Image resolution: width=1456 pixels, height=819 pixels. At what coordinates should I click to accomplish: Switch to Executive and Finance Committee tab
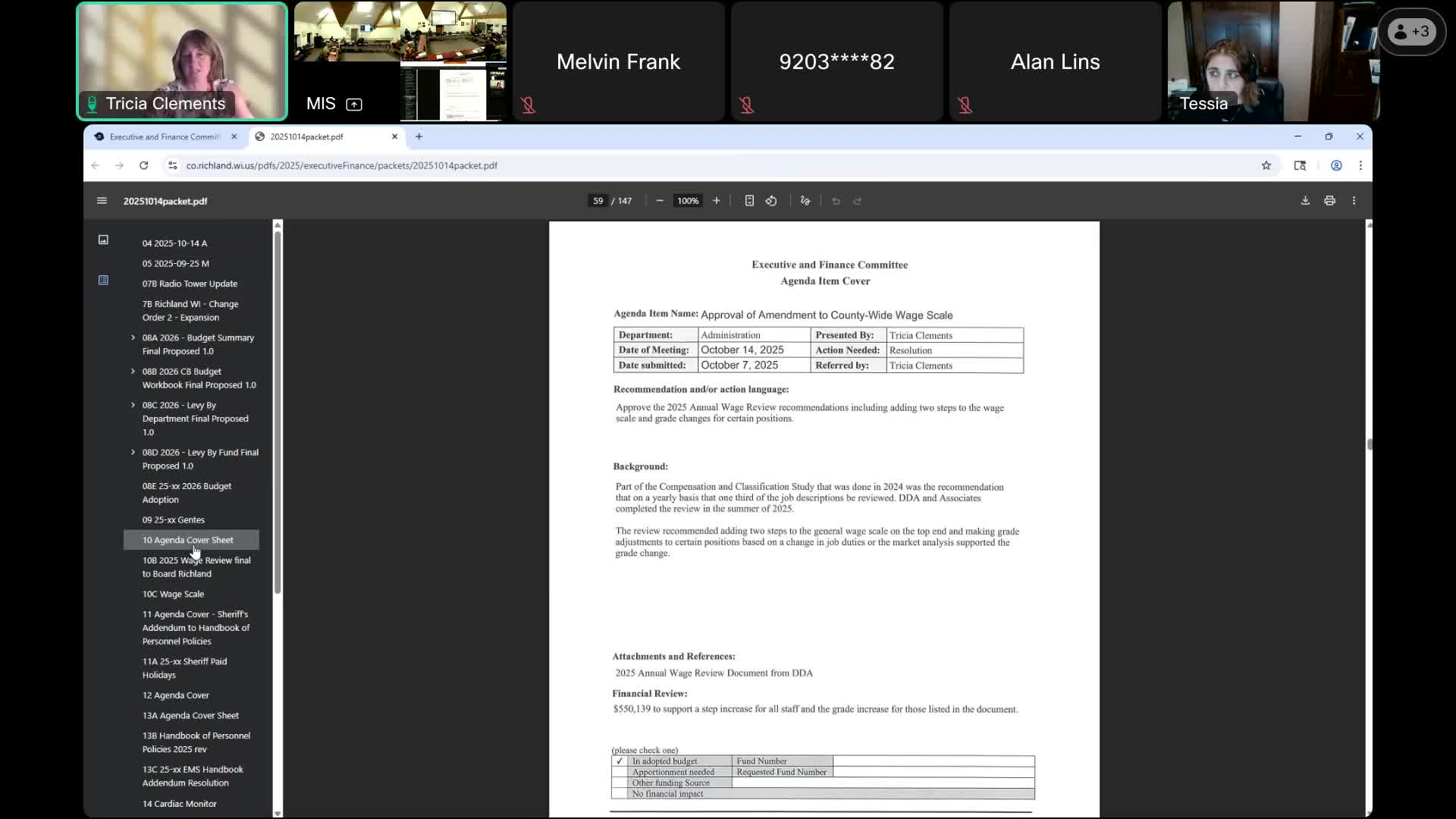point(164,136)
